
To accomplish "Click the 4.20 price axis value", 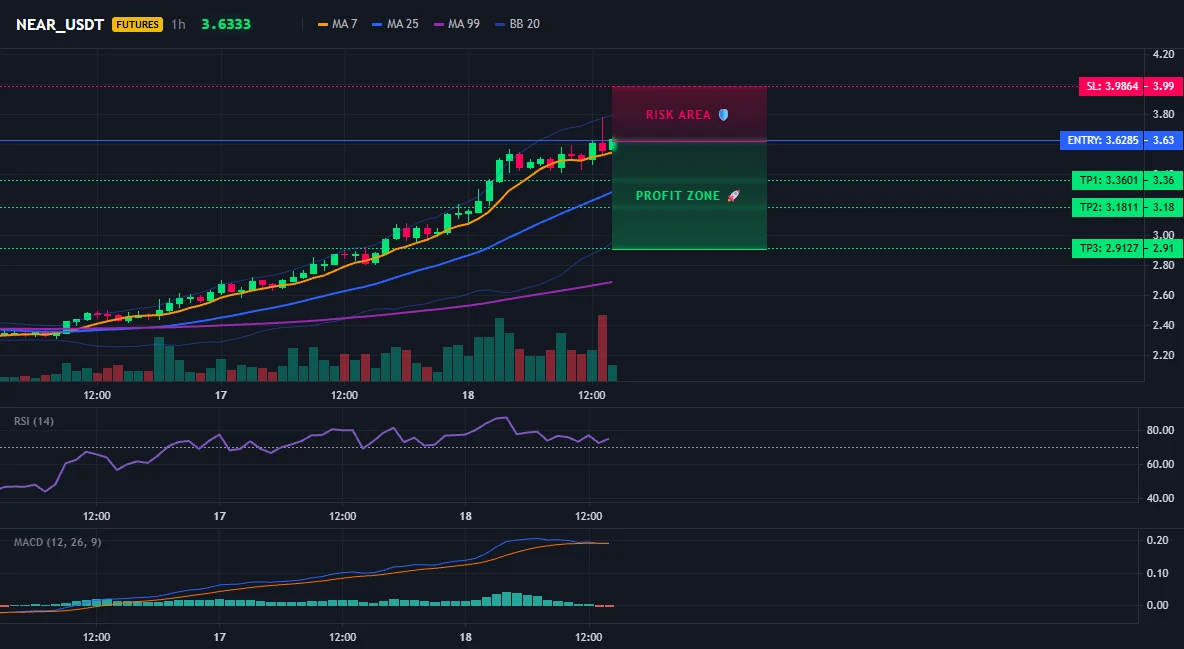I will (x=1164, y=54).
